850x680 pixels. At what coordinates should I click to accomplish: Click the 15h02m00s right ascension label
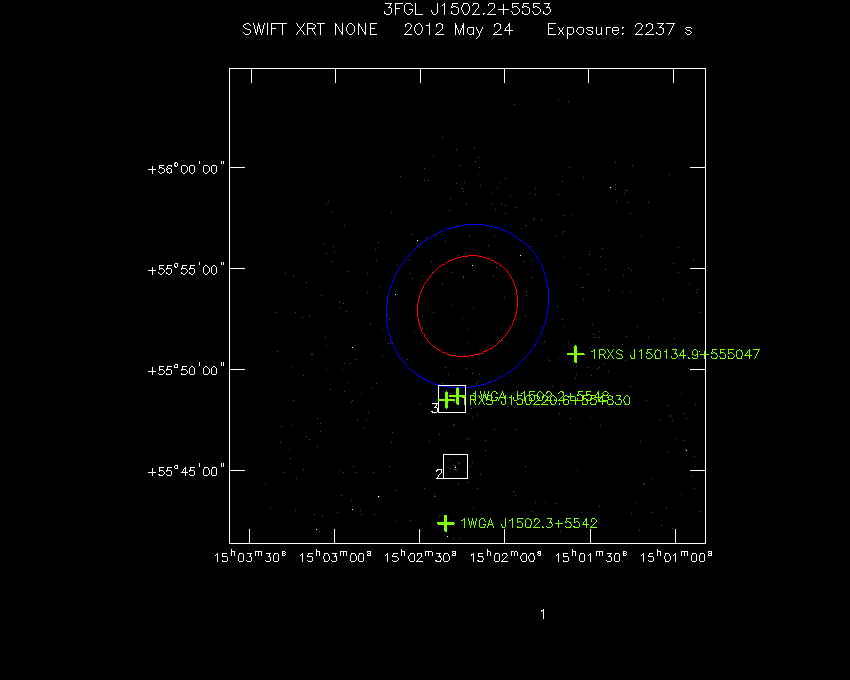(505, 556)
